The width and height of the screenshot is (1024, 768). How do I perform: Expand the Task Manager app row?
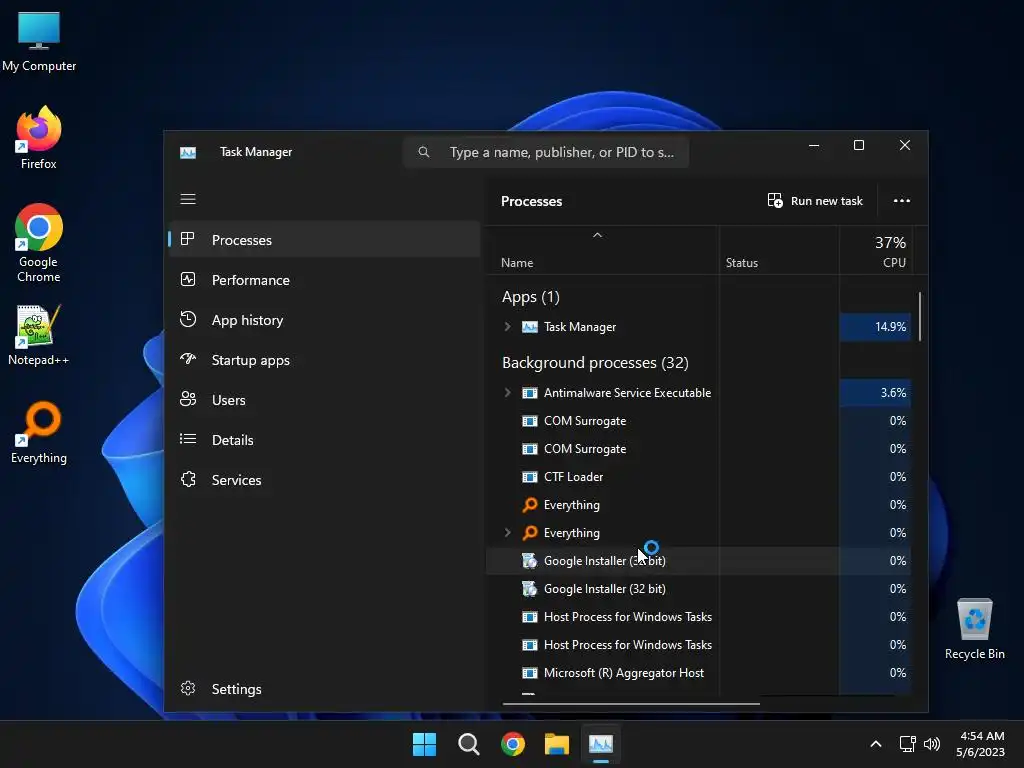[x=507, y=327]
